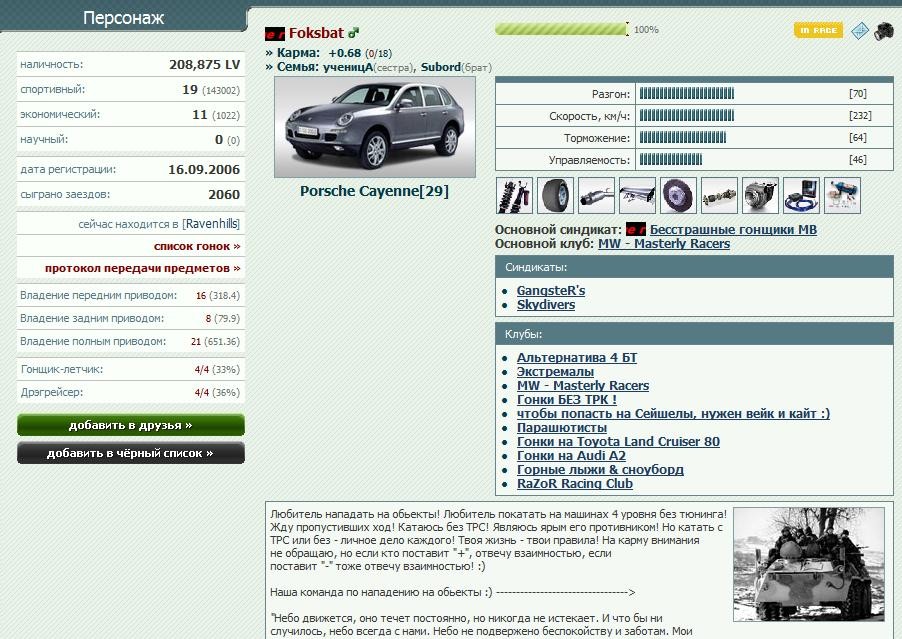Click syndicate emblem beside Бесстрашные гонщики MB
Image resolution: width=902 pixels, height=639 pixels.
[636, 229]
